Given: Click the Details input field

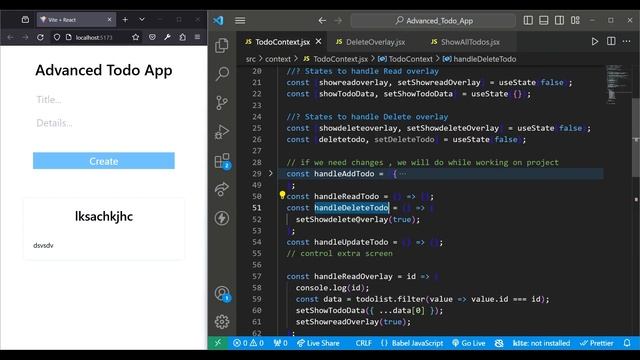Looking at the screenshot, I should click(x=104, y=123).
